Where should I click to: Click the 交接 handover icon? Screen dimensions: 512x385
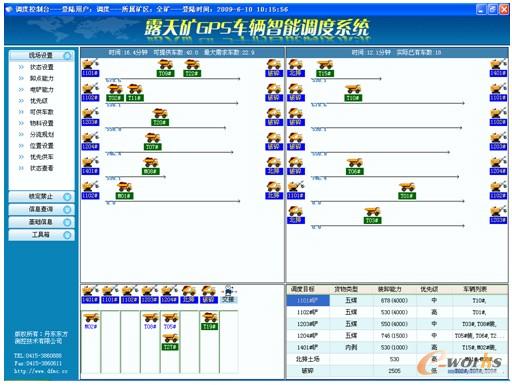[228, 294]
